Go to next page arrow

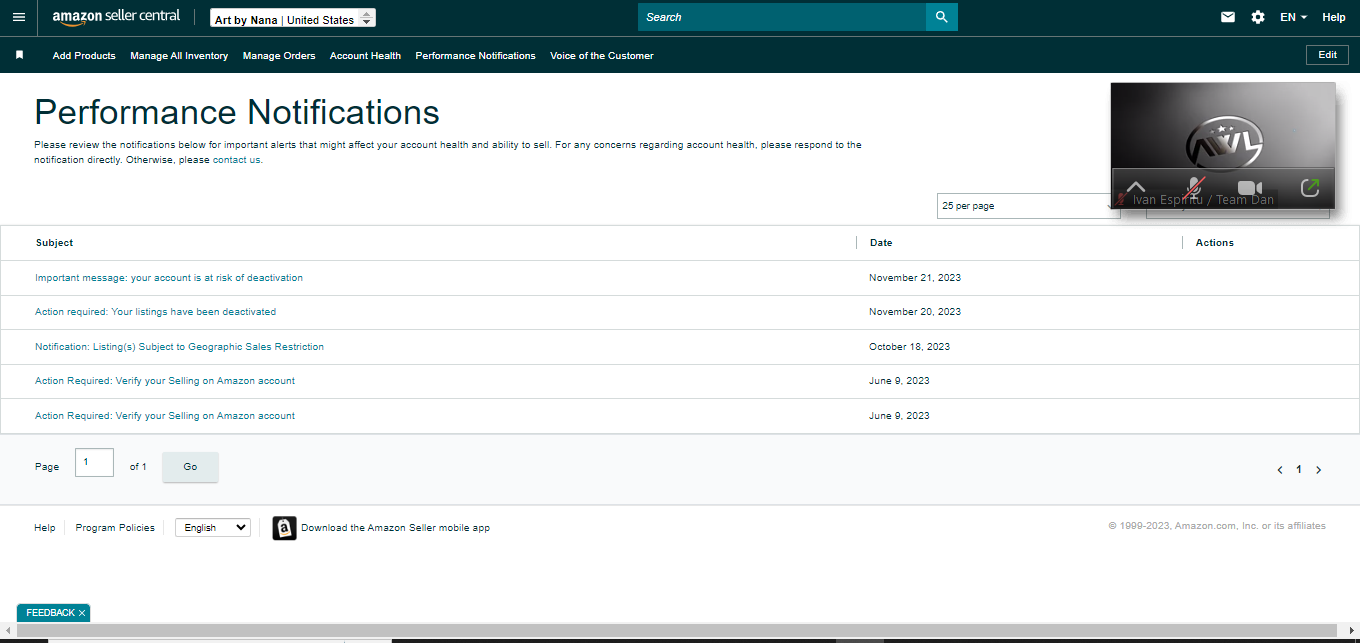pos(1319,470)
